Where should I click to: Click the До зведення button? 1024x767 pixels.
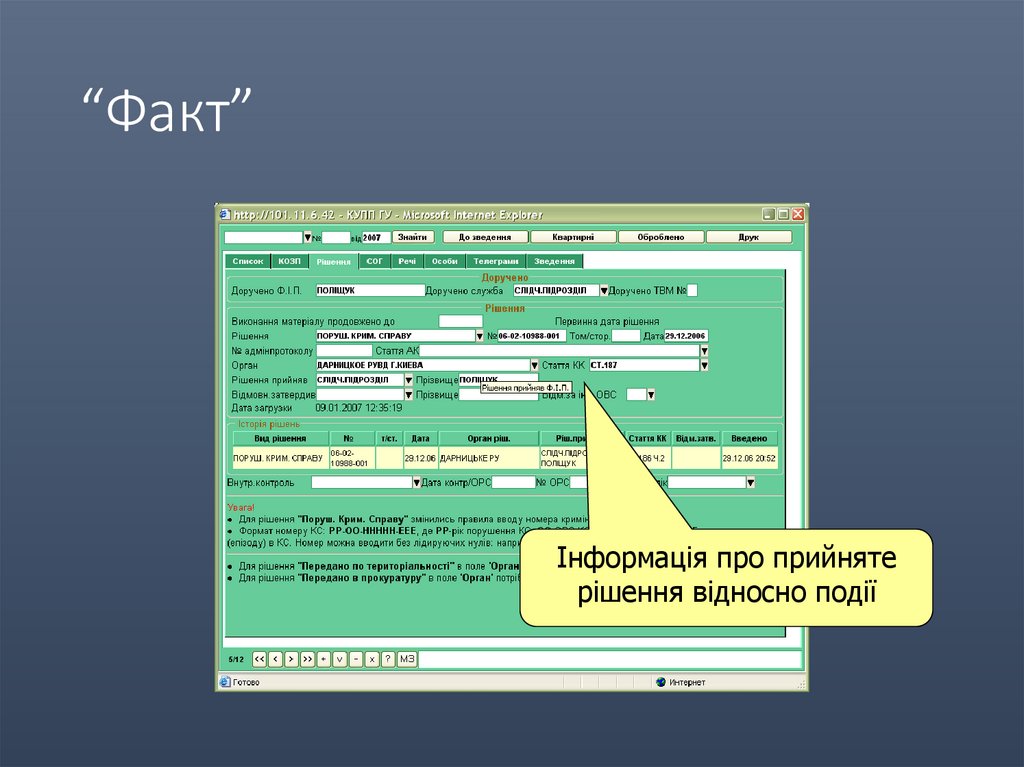(485, 237)
